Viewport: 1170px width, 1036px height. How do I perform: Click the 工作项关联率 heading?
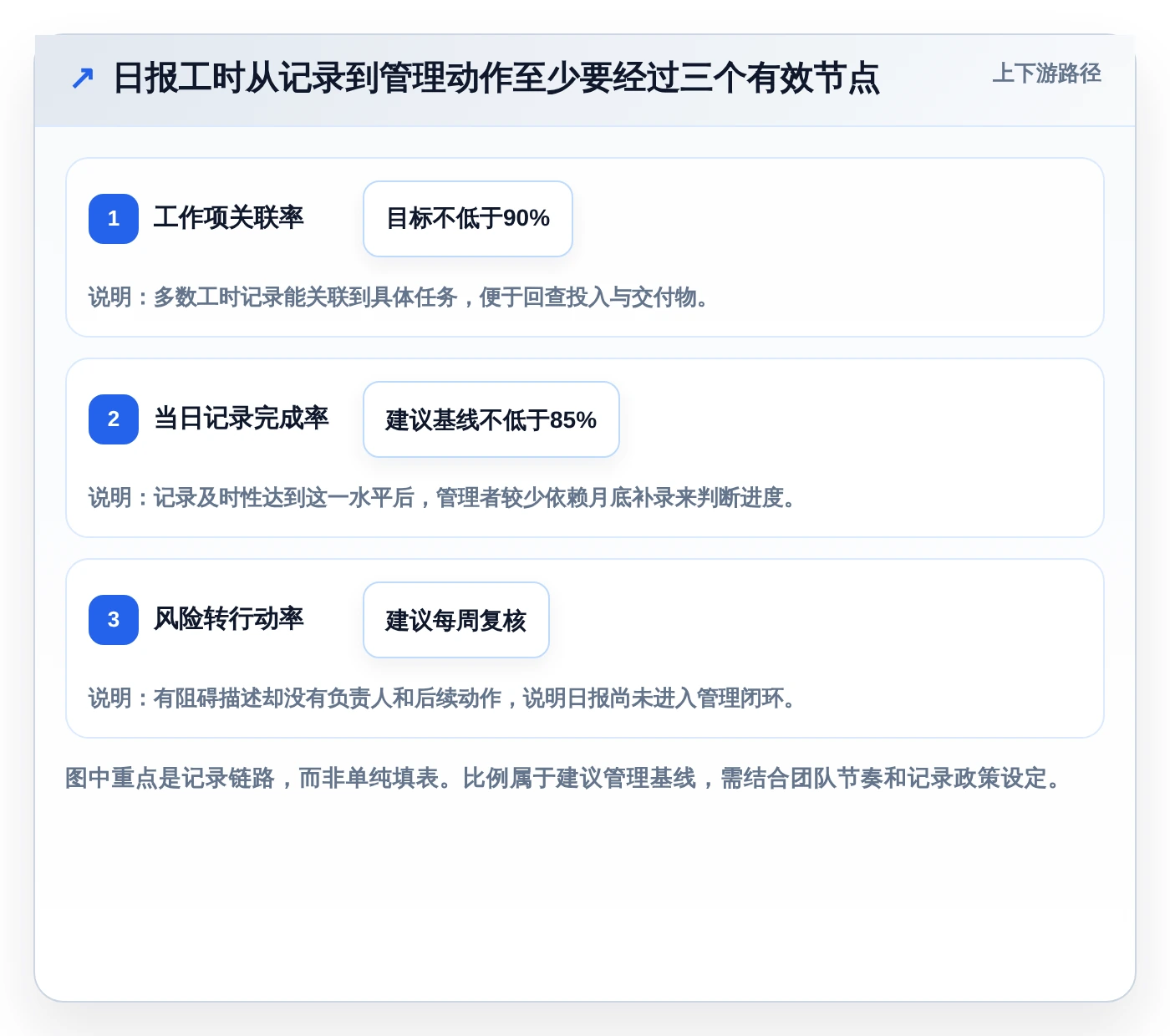click(x=228, y=218)
